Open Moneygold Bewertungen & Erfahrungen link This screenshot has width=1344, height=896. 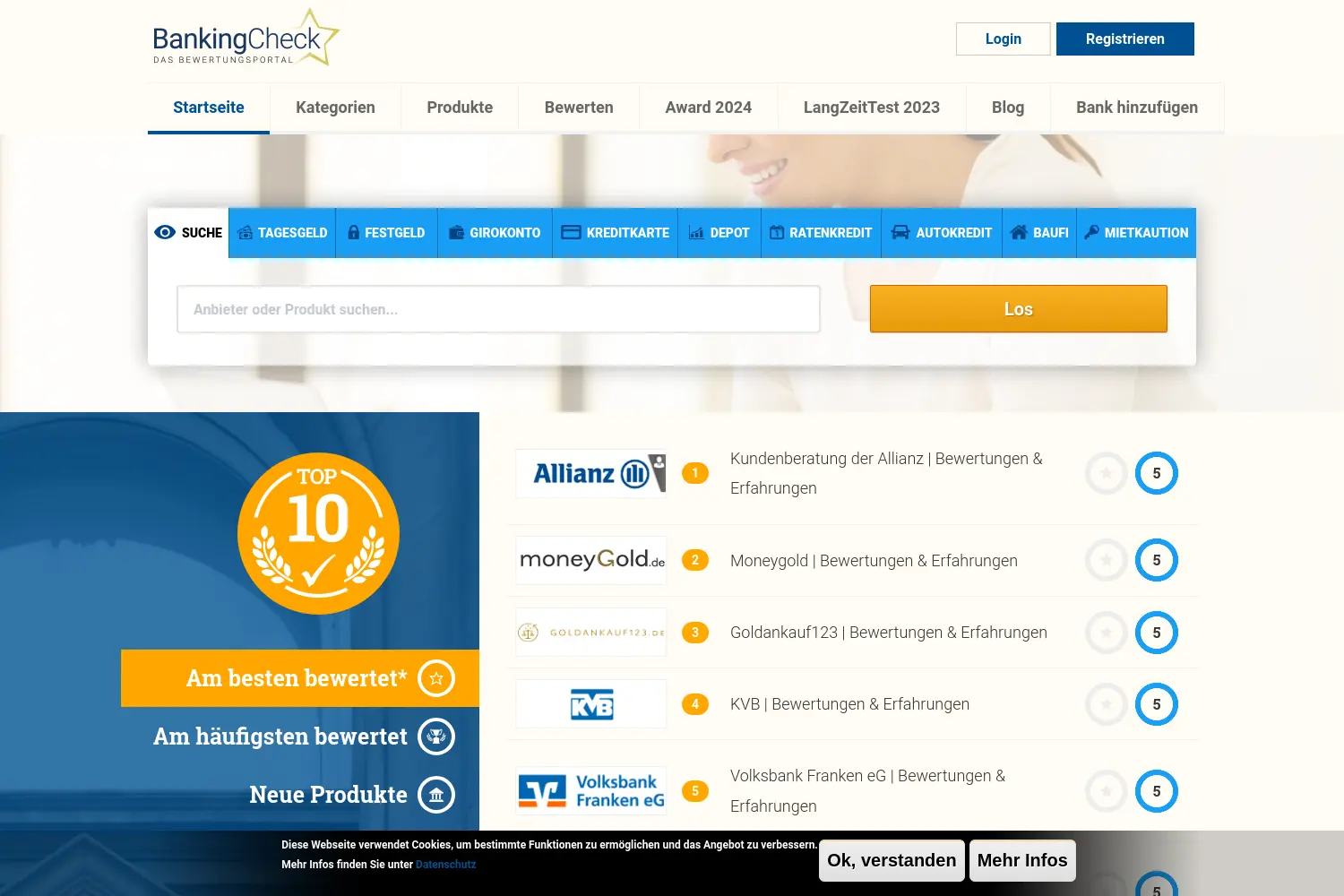tap(874, 561)
